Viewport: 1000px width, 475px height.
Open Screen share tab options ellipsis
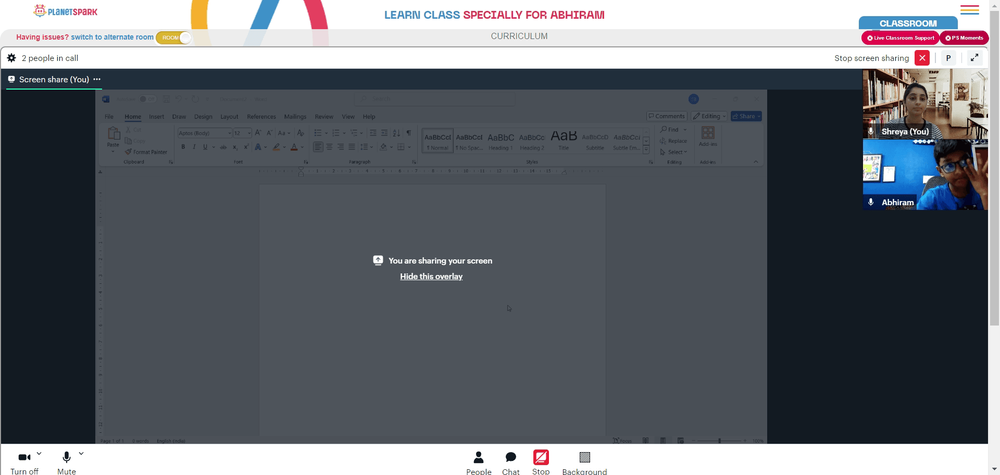97,79
